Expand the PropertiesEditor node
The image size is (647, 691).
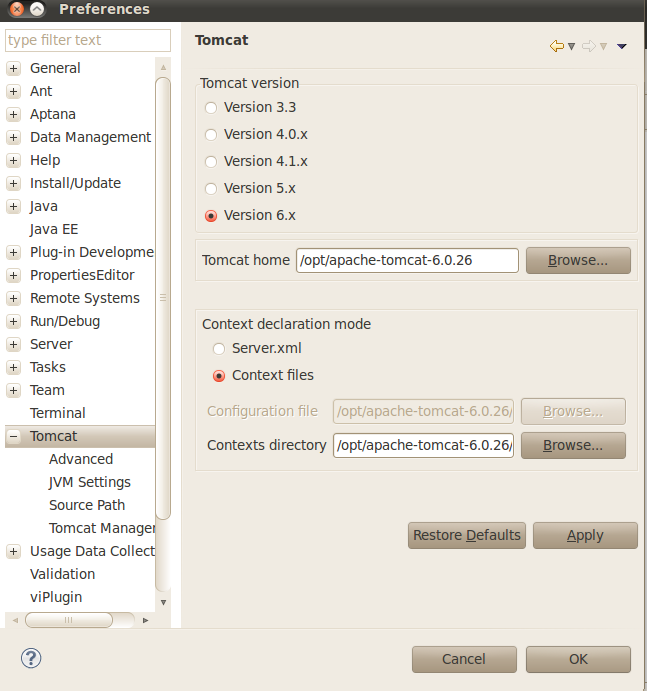14,275
